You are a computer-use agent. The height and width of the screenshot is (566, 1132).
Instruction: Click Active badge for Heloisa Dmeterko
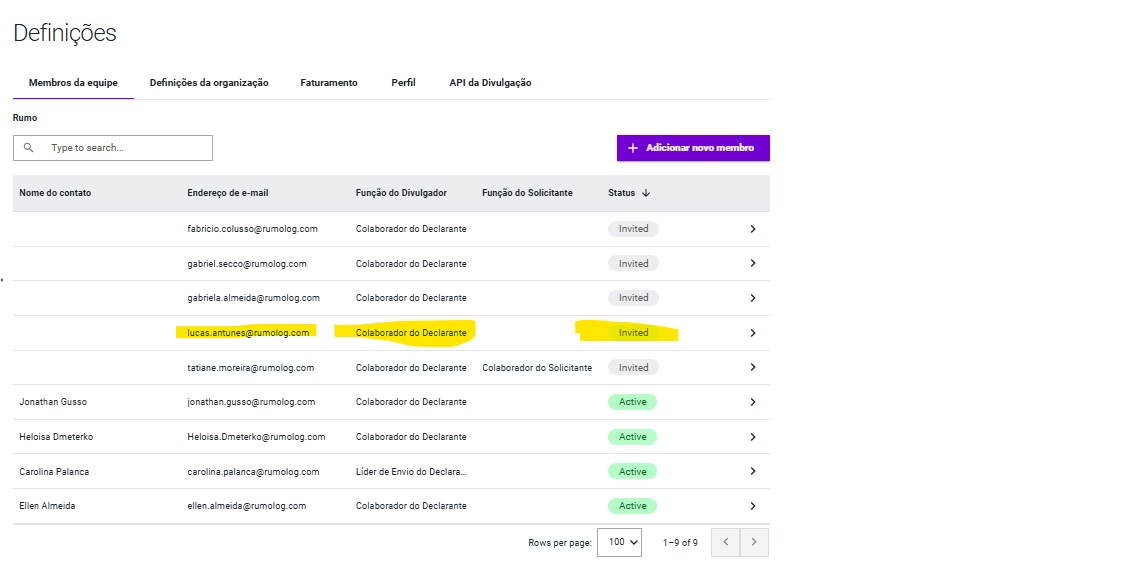(632, 437)
